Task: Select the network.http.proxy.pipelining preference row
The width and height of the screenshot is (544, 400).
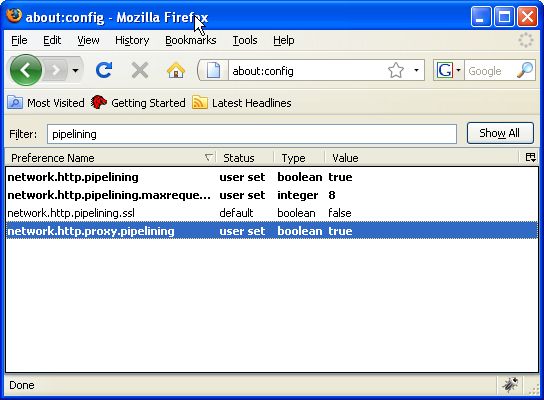Action: [x=272, y=231]
